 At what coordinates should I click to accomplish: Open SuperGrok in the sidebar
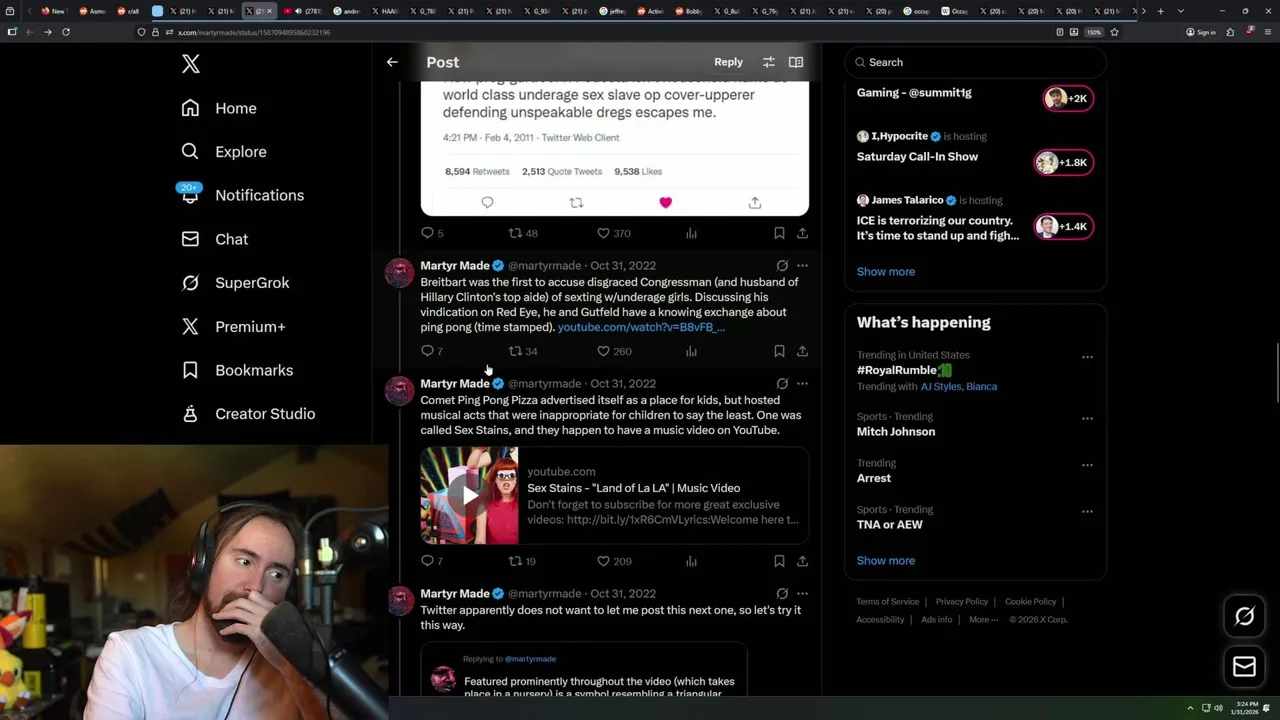click(235, 283)
